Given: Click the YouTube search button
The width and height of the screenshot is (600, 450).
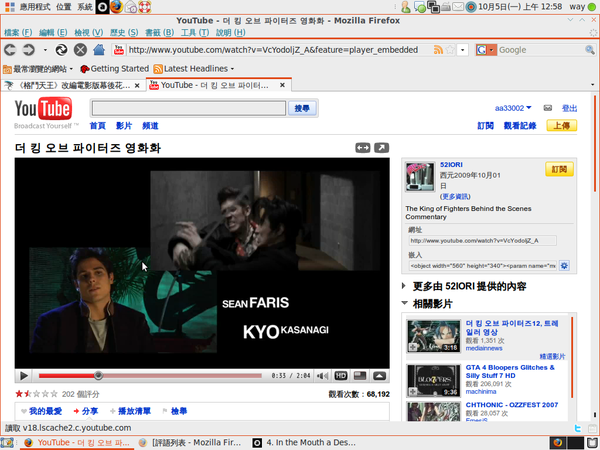Looking at the screenshot, I should pyautogui.click(x=302, y=108).
